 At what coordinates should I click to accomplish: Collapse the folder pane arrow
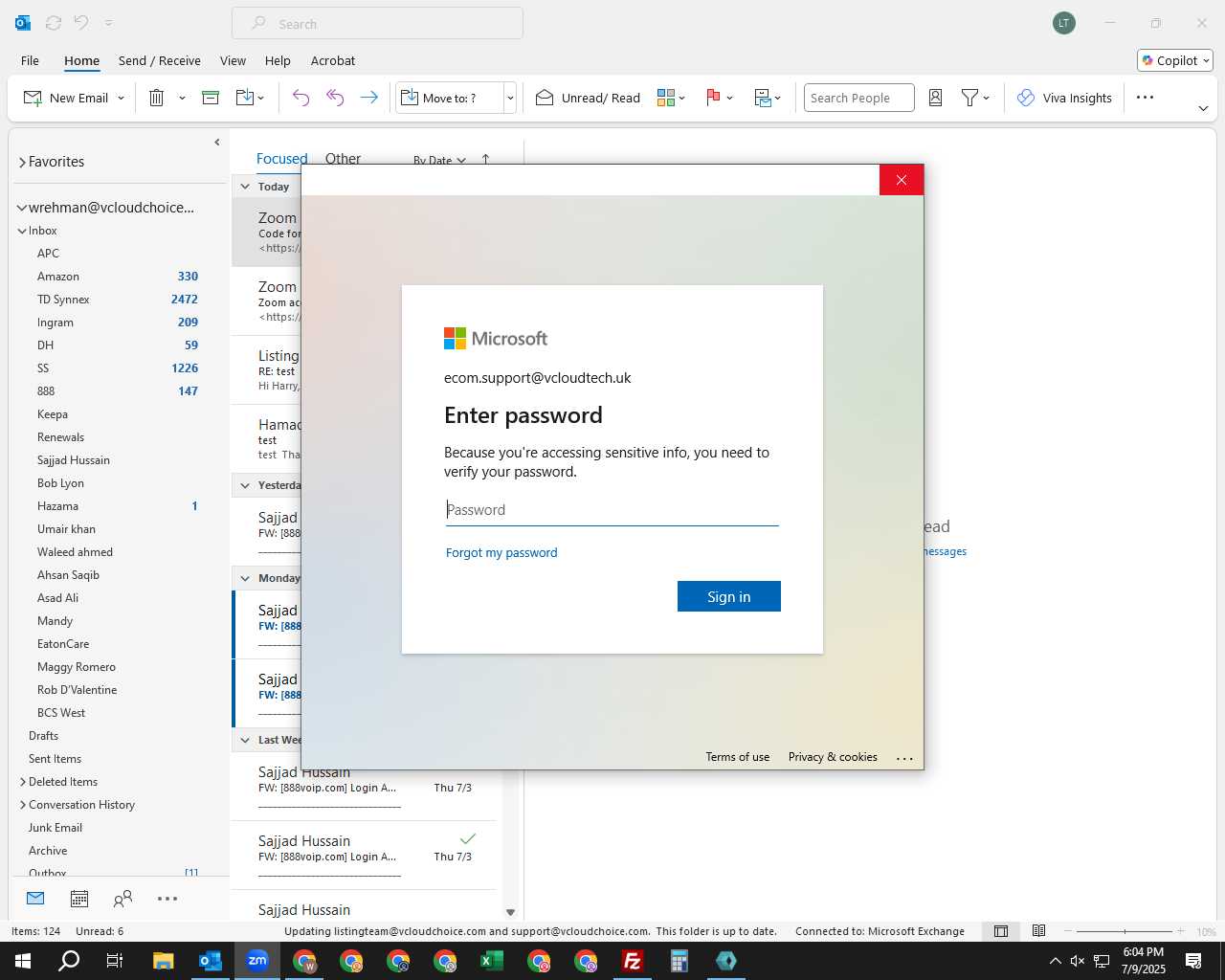click(x=217, y=143)
